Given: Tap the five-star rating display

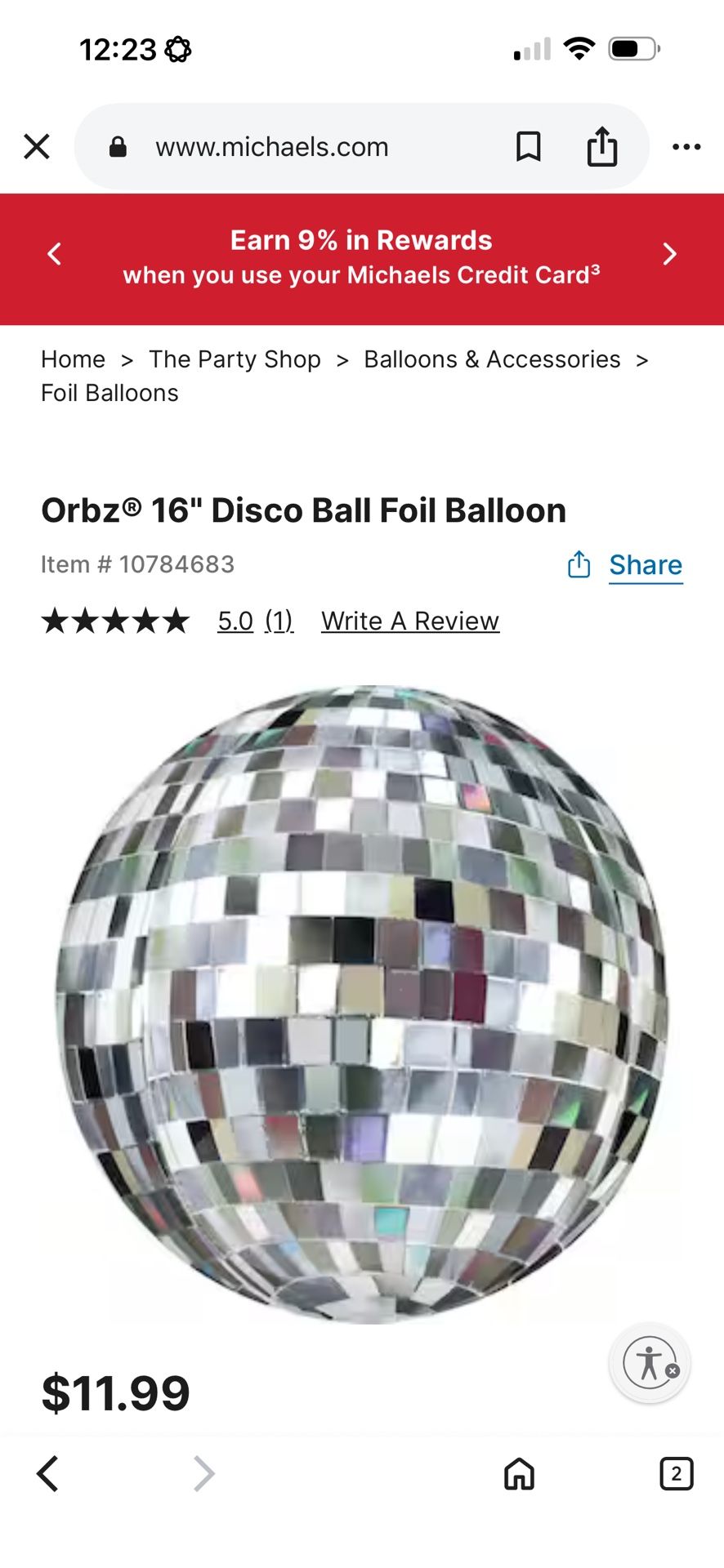Looking at the screenshot, I should pos(115,621).
